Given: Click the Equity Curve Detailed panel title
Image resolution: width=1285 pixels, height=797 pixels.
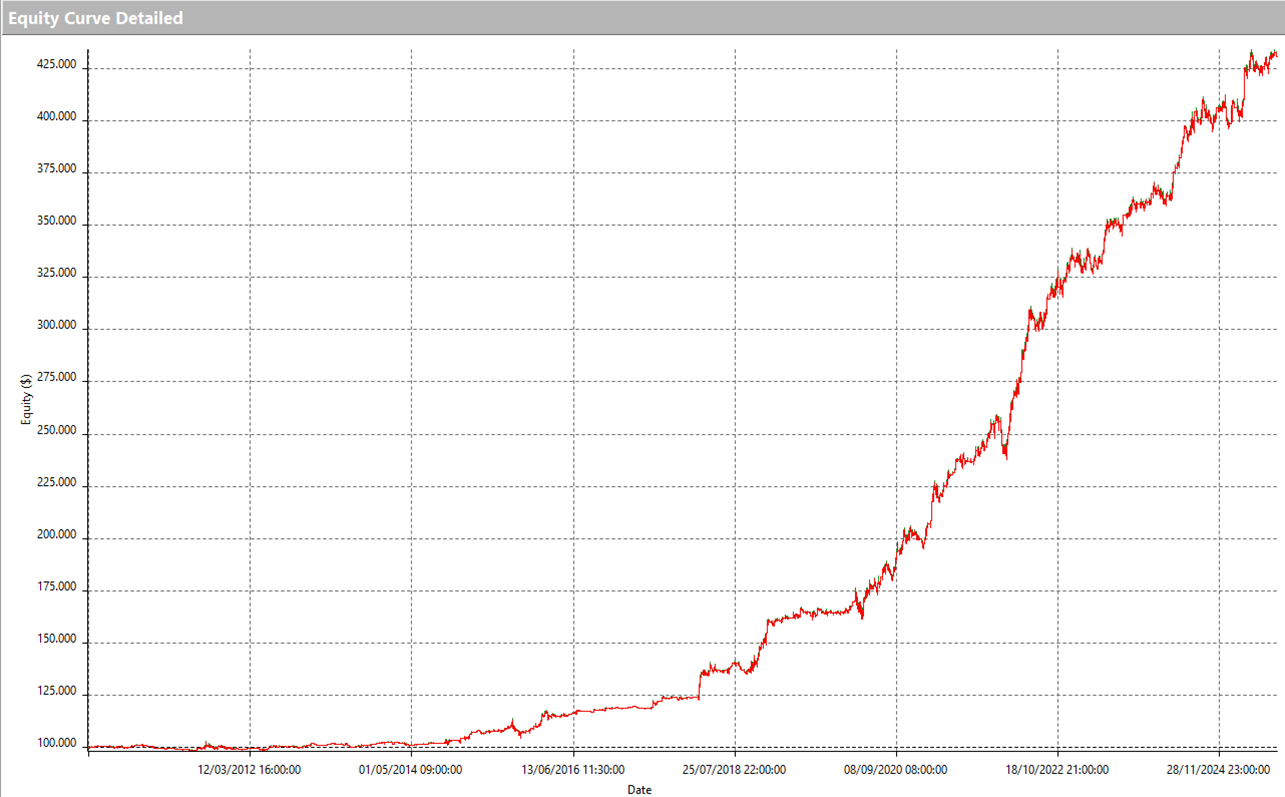Looking at the screenshot, I should 96,18.
